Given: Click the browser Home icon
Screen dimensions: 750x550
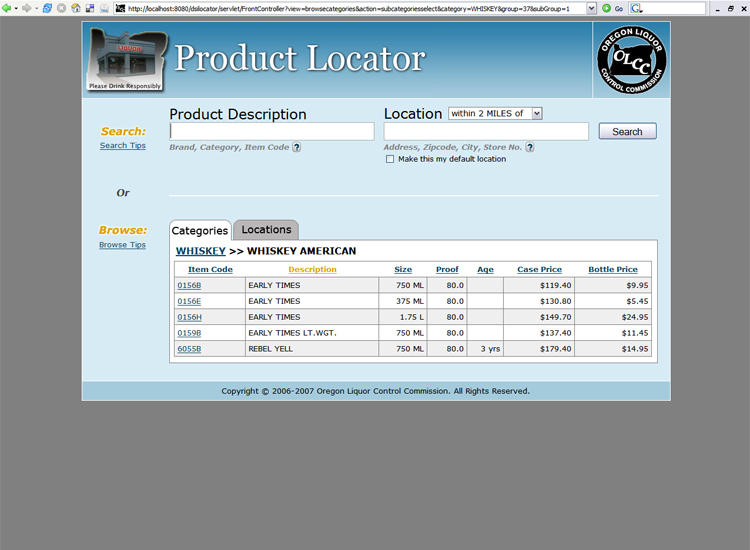Looking at the screenshot, I should coord(76,8).
